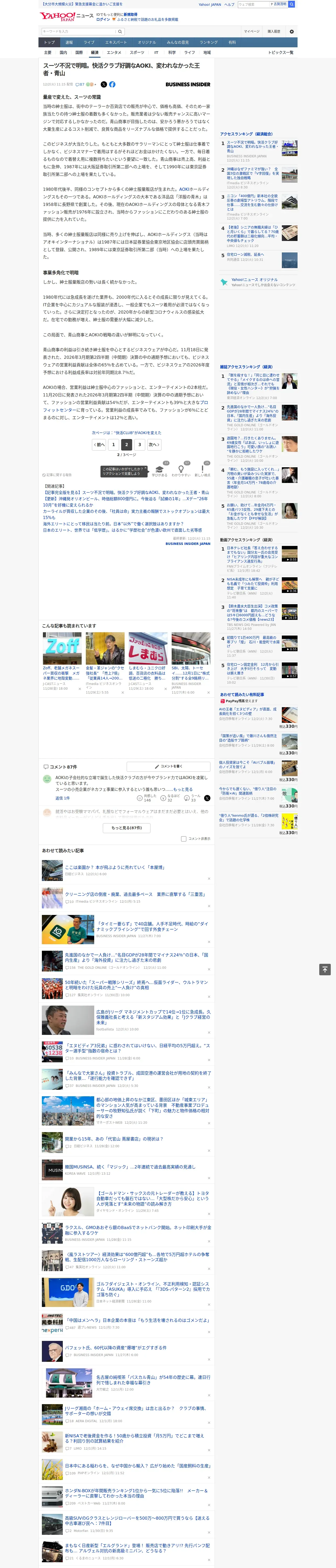The image size is (336, 1568).
Task: Open article クリーニング店の倒産・廃業
Action: click(x=135, y=895)
